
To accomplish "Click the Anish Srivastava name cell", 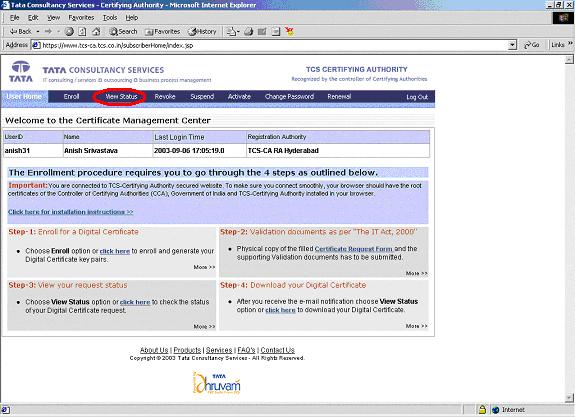I will [107, 151].
